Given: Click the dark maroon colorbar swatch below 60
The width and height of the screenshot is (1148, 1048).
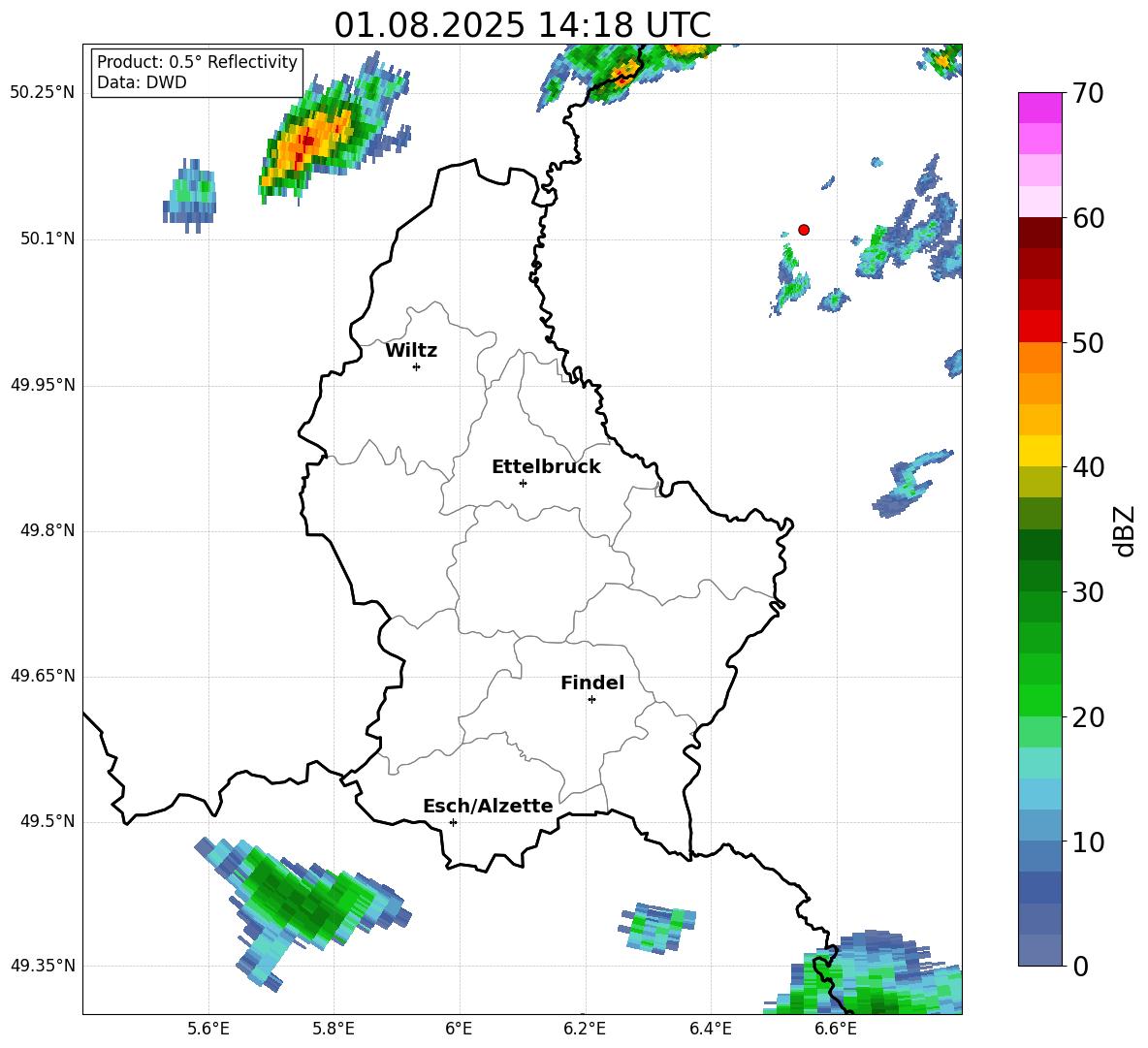Looking at the screenshot, I should point(1039,233).
